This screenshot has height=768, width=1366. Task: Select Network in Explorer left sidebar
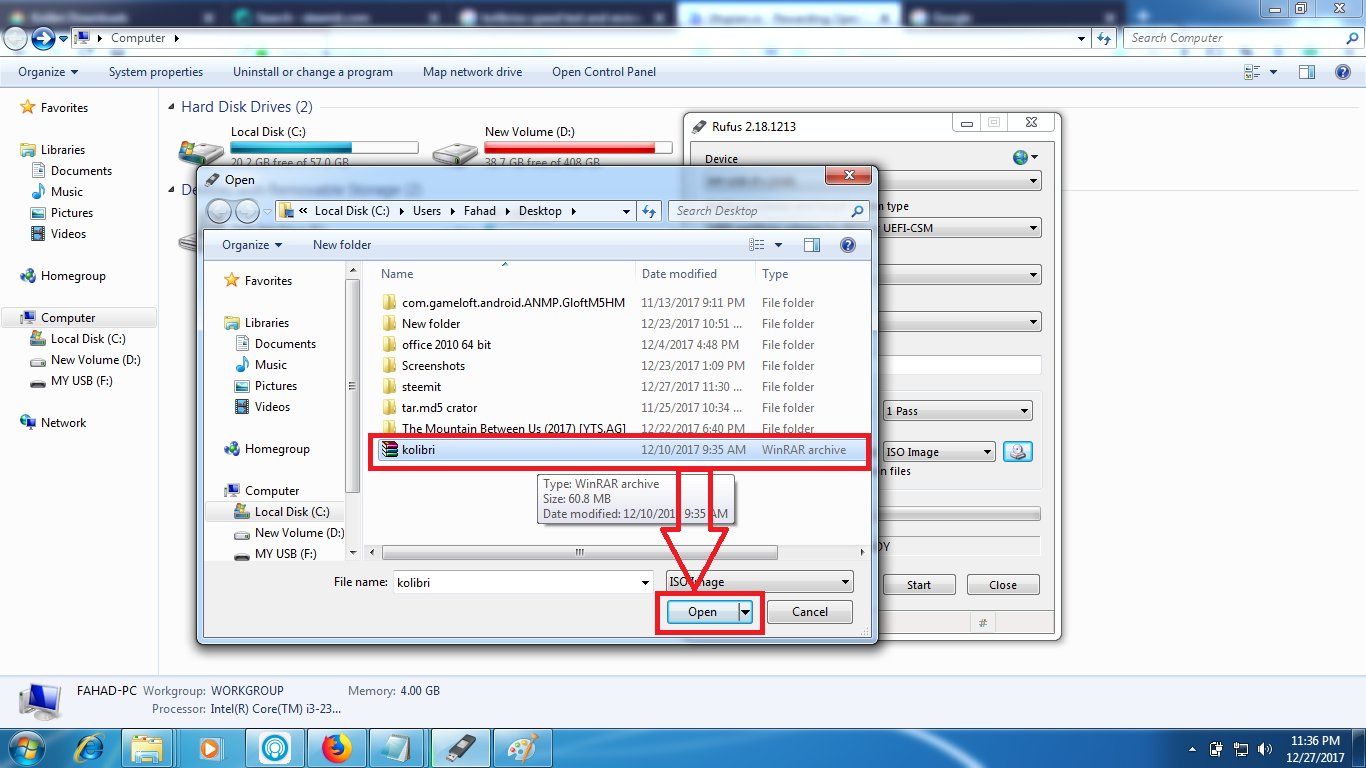(64, 423)
